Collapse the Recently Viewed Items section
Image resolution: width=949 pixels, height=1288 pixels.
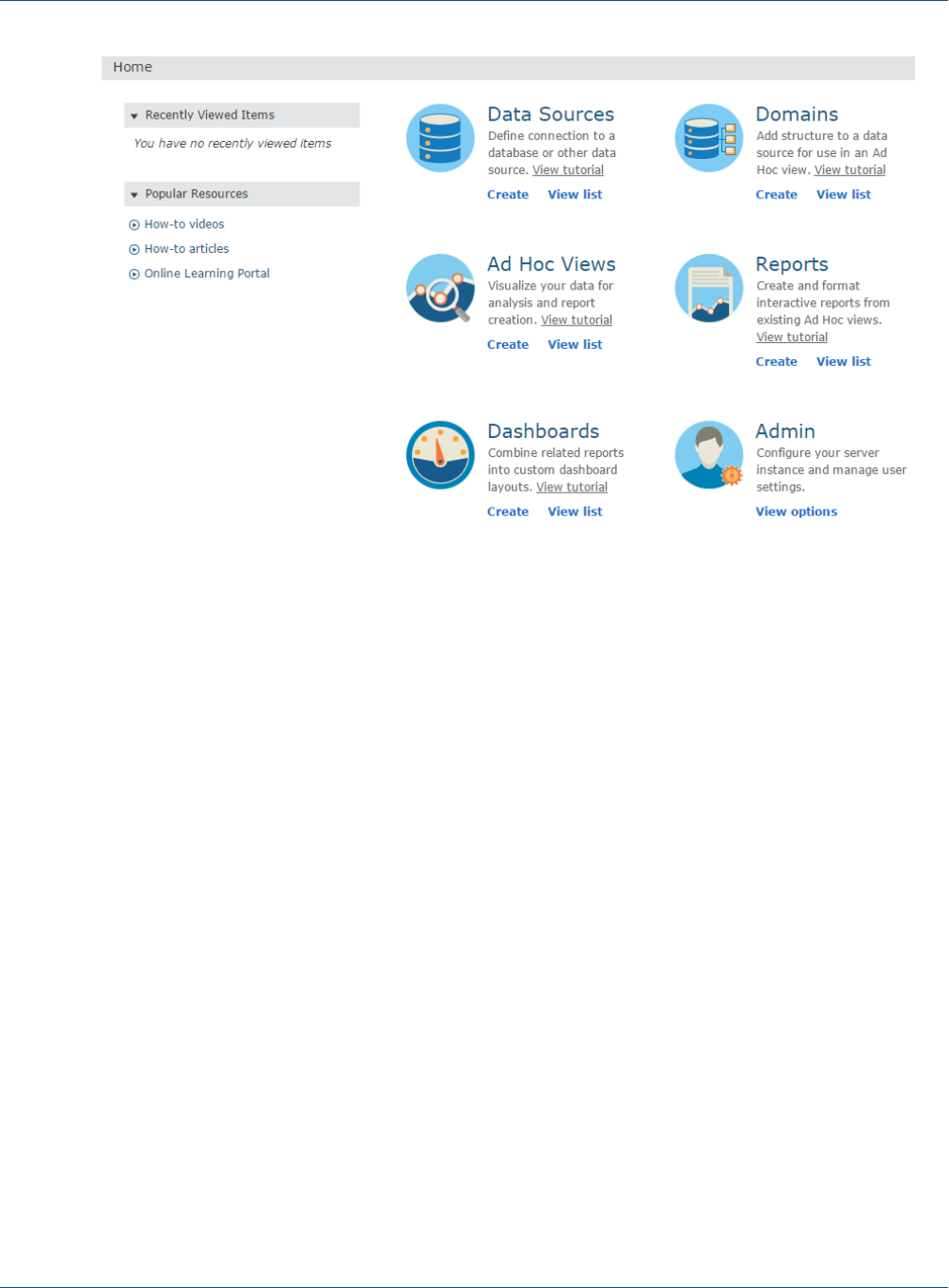tap(134, 116)
